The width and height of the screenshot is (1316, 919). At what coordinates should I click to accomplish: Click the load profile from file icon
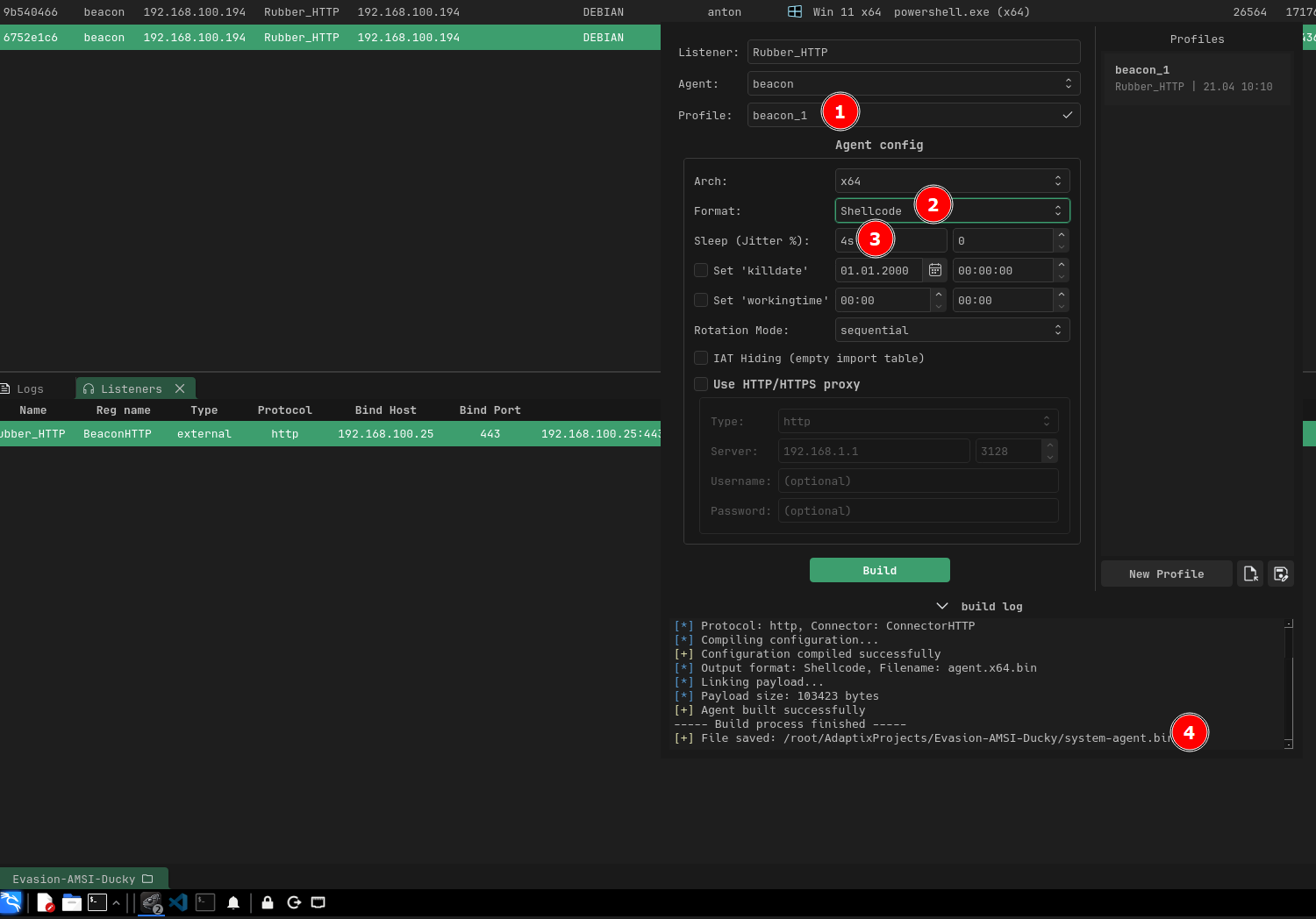(x=1250, y=573)
